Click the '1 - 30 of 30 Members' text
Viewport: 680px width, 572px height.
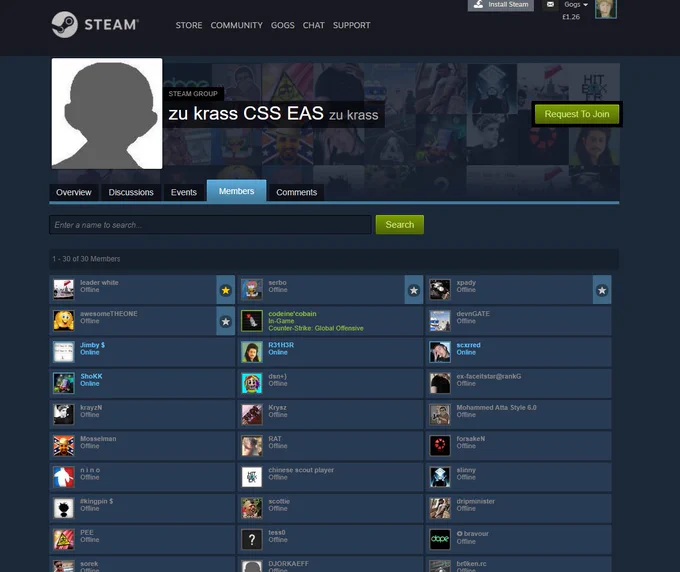(86, 259)
